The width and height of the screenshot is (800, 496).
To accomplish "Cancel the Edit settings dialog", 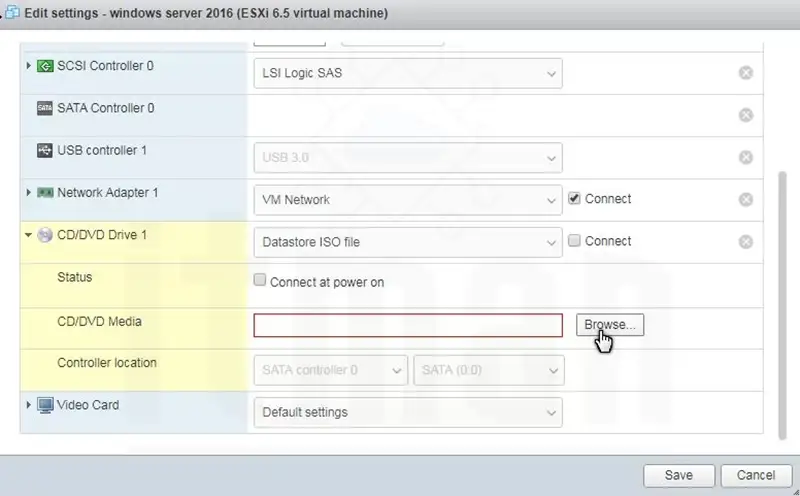I will [x=756, y=476].
